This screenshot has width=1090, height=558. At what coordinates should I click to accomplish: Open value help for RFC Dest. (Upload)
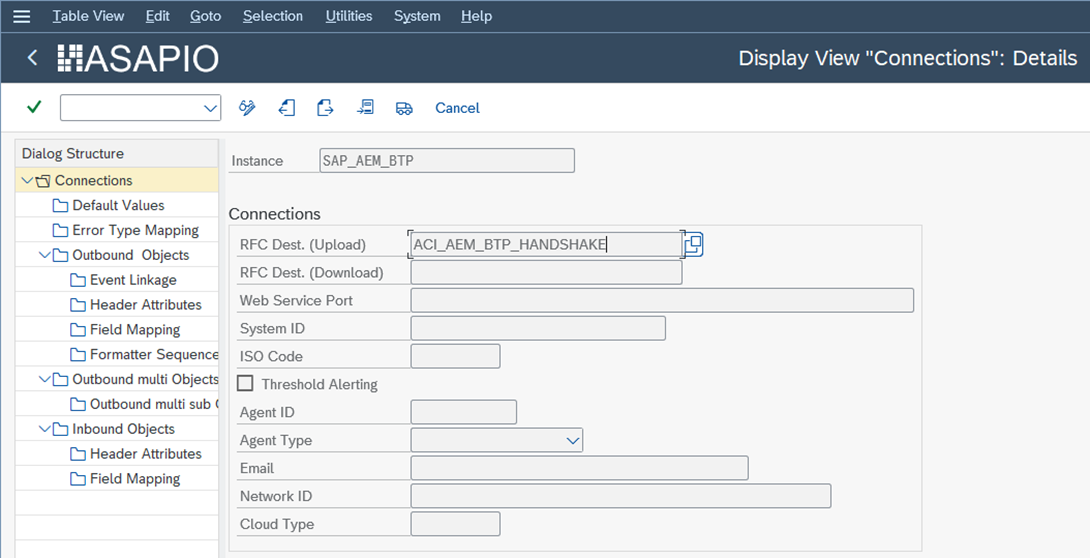[694, 245]
